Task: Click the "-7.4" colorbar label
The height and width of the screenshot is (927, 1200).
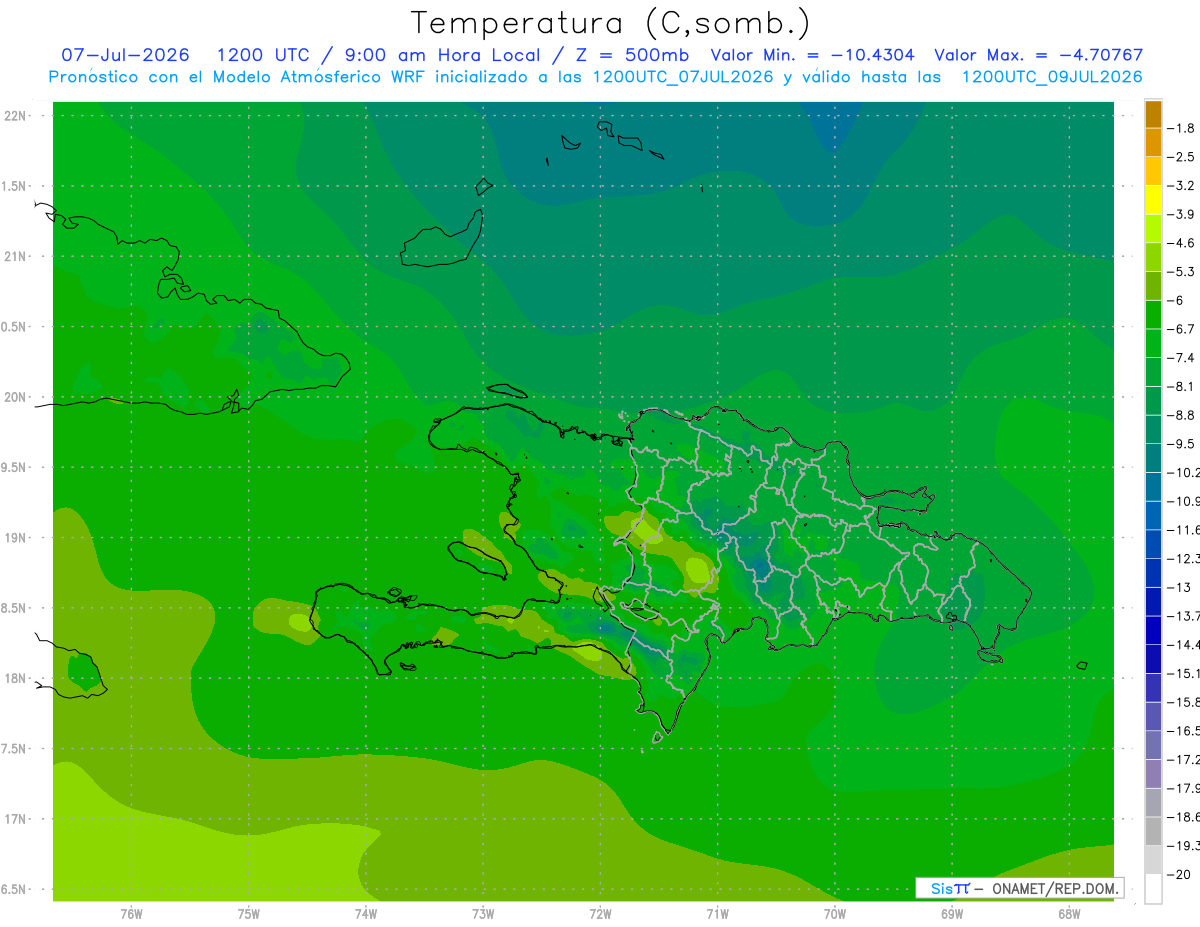Action: click(x=1181, y=357)
